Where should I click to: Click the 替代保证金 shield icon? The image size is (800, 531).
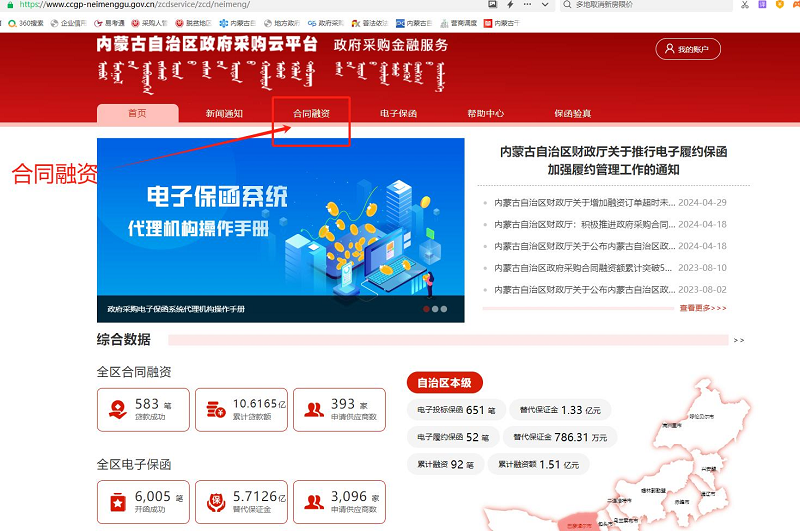(x=216, y=502)
